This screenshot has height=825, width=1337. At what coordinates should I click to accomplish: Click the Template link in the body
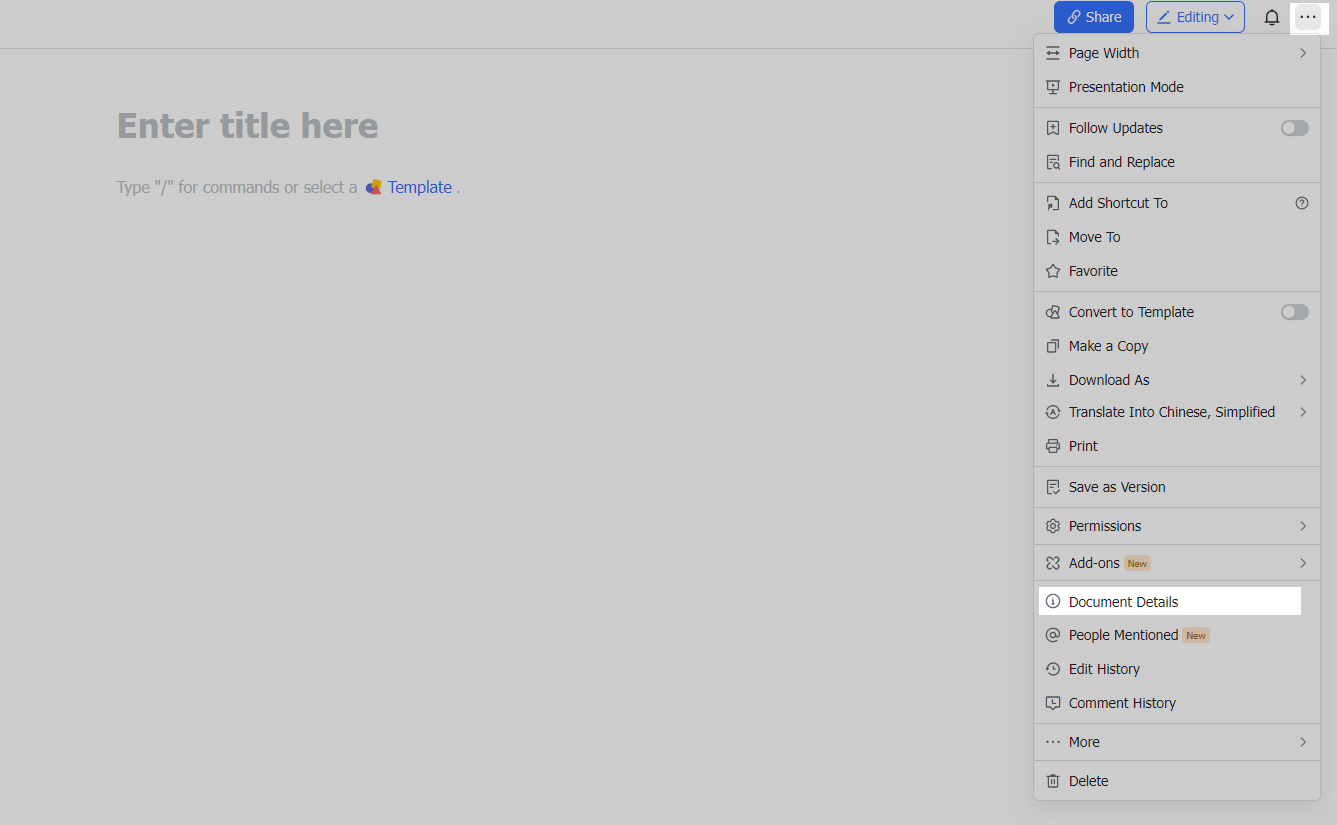pyautogui.click(x=419, y=187)
